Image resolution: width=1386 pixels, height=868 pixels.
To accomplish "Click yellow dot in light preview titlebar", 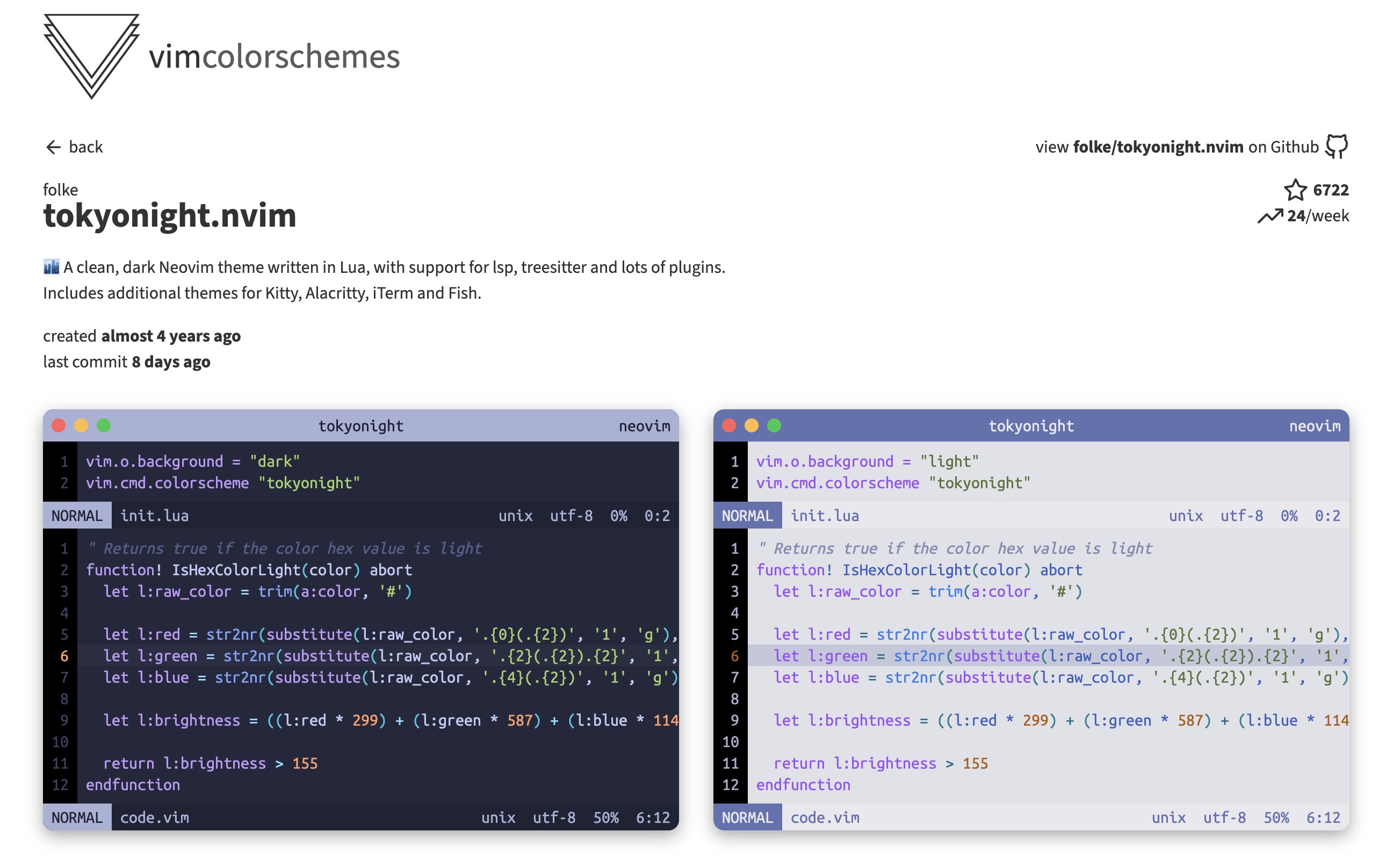I will tap(751, 425).
